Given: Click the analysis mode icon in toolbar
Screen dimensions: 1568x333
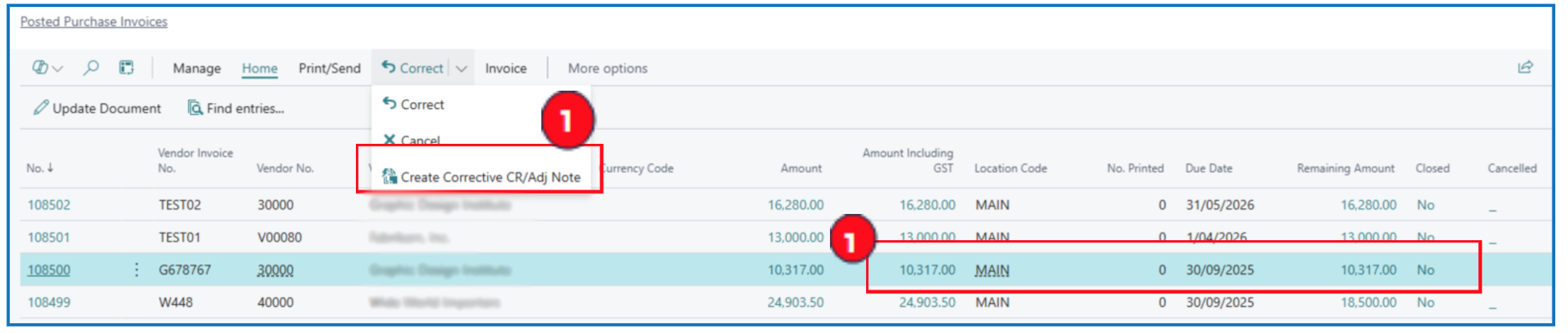Looking at the screenshot, I should (x=40, y=68).
